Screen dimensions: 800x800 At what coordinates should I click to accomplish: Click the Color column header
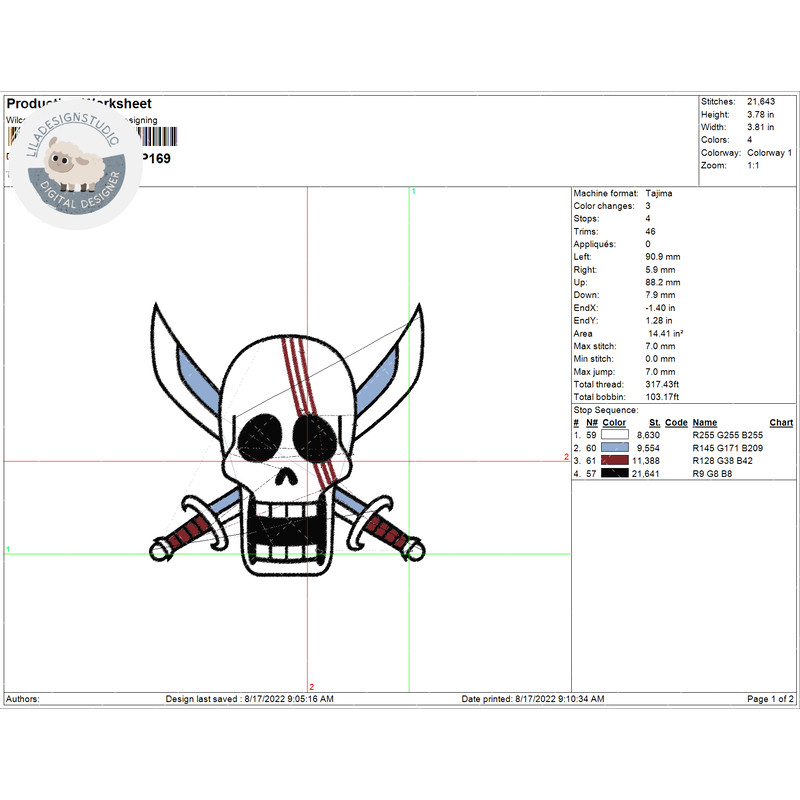click(x=614, y=423)
